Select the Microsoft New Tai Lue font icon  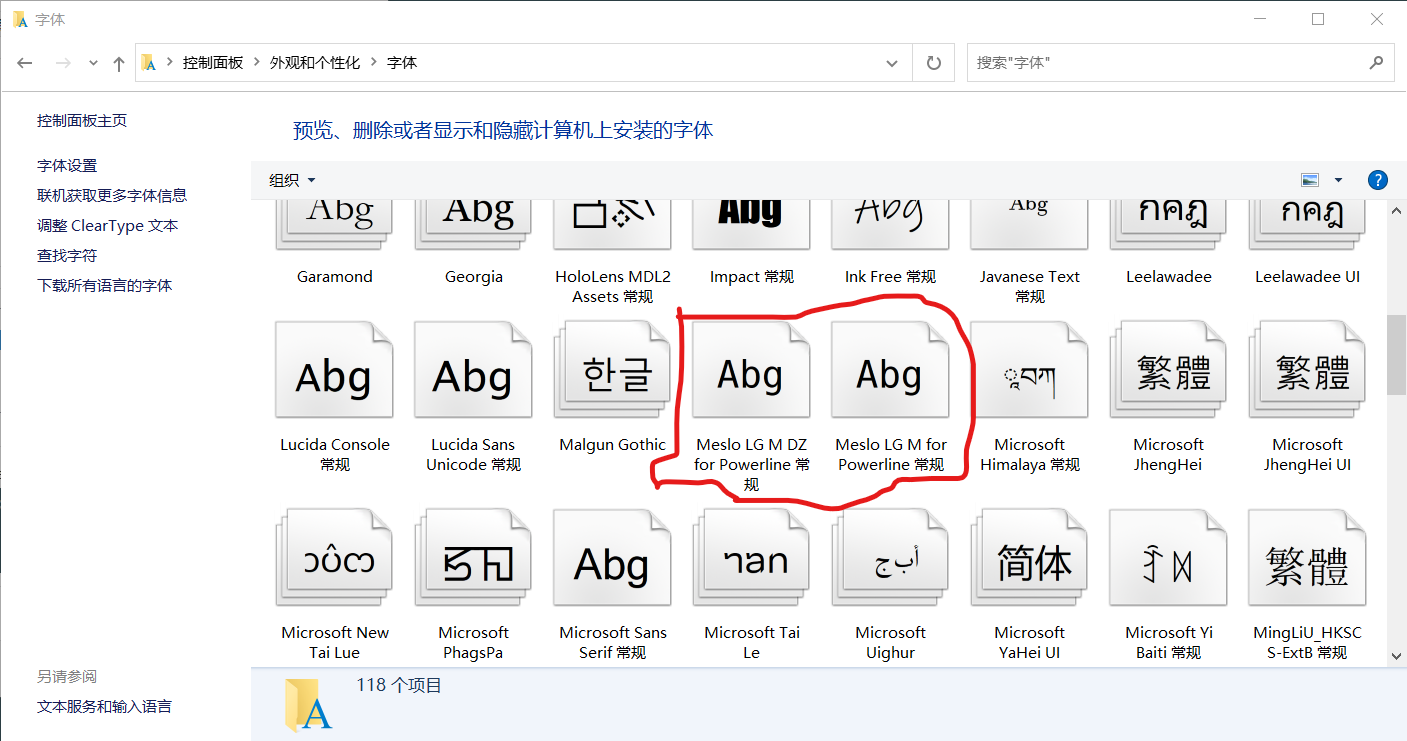334,558
